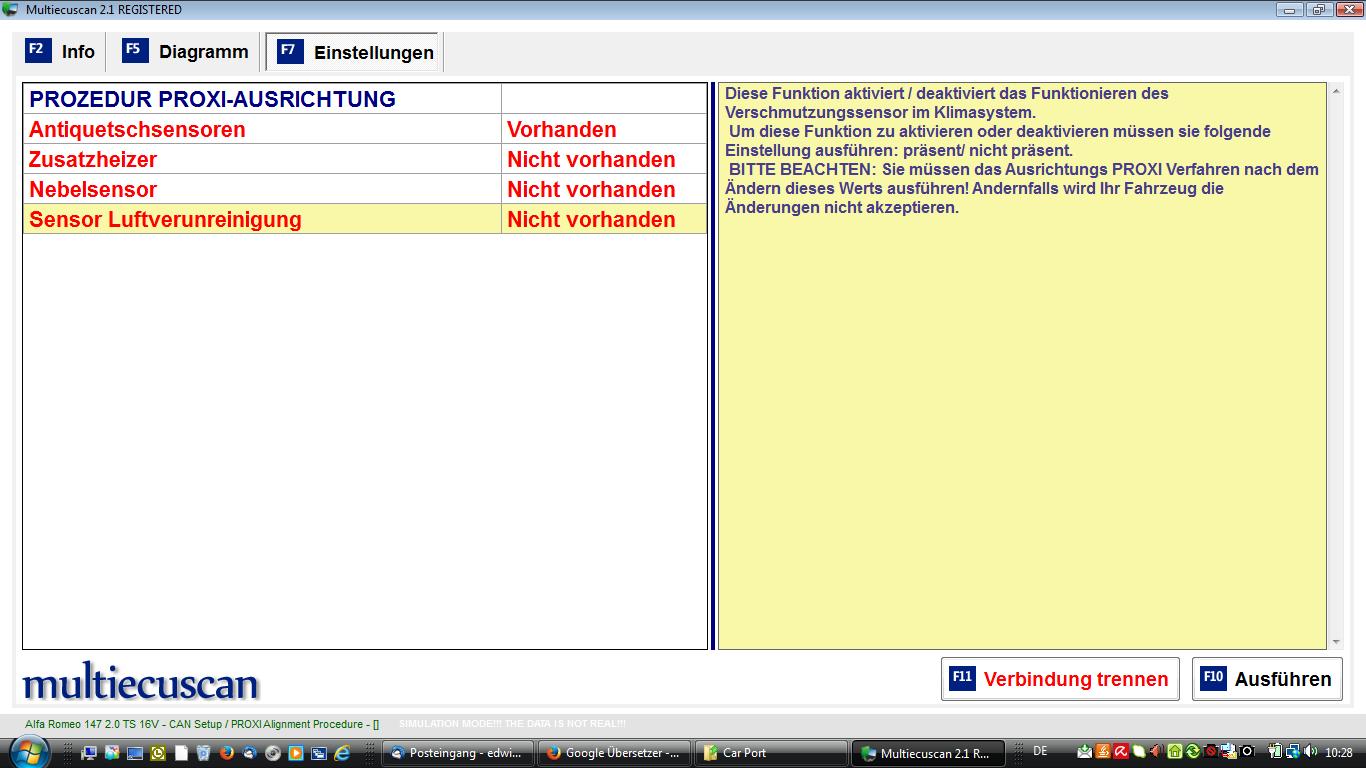Screen dimensions: 1366x768
Task: Select the Sensor Luftverunreinigung setting
Action: tap(262, 219)
